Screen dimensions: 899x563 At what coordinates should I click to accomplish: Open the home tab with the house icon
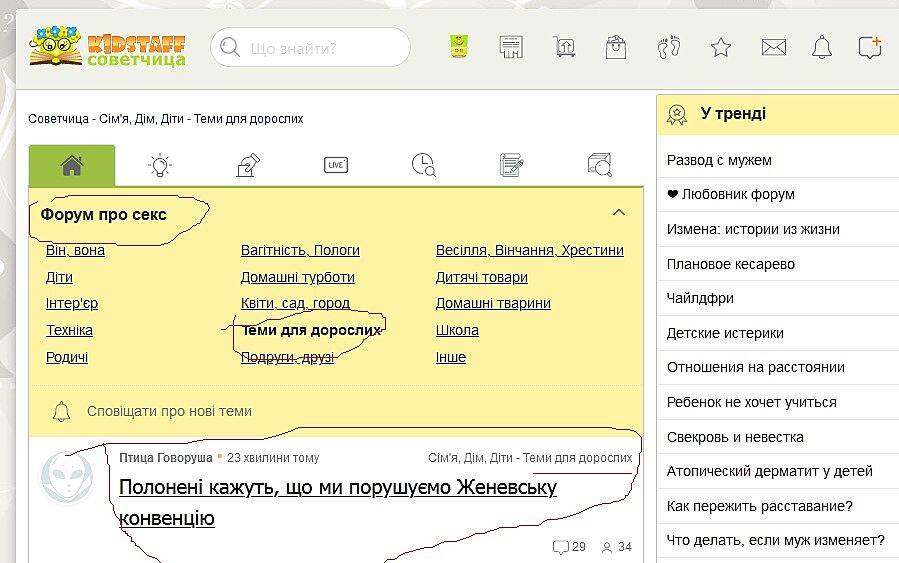click(71, 166)
